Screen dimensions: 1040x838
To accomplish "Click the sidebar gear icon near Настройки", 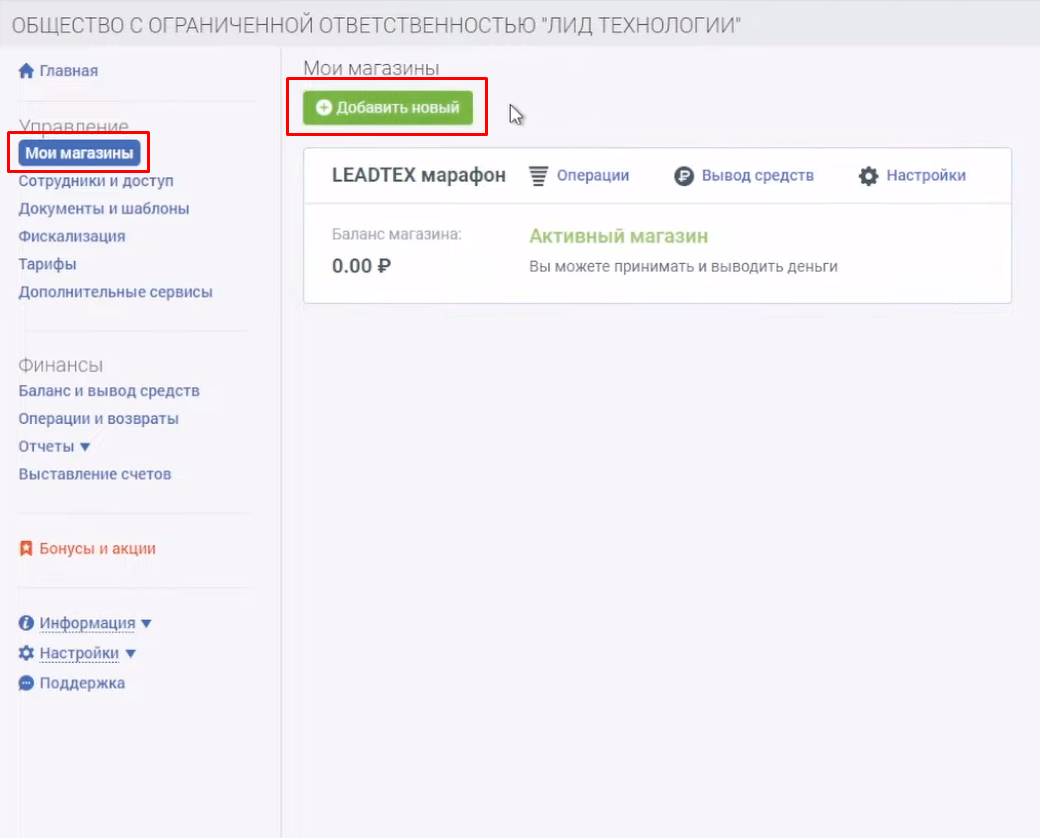I will pyautogui.click(x=27, y=653).
